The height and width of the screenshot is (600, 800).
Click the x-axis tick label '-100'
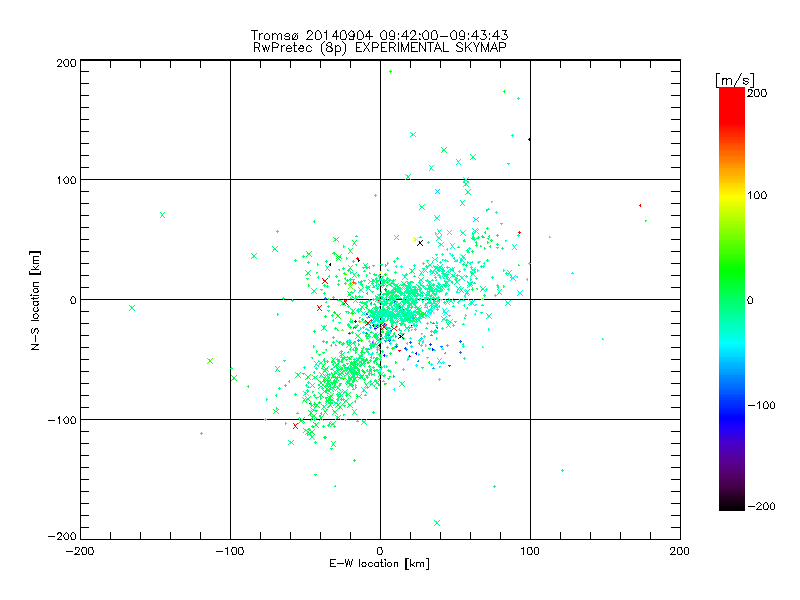(x=230, y=551)
